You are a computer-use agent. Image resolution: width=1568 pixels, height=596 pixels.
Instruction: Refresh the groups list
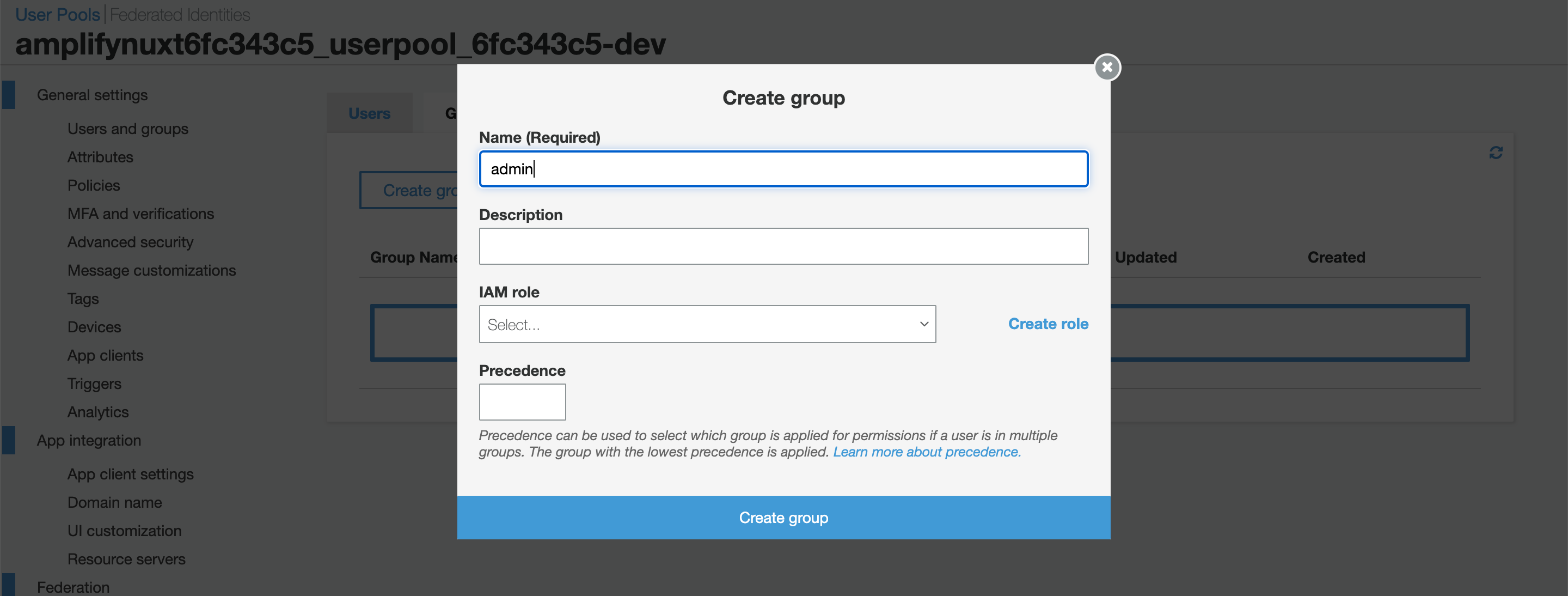(x=1496, y=153)
